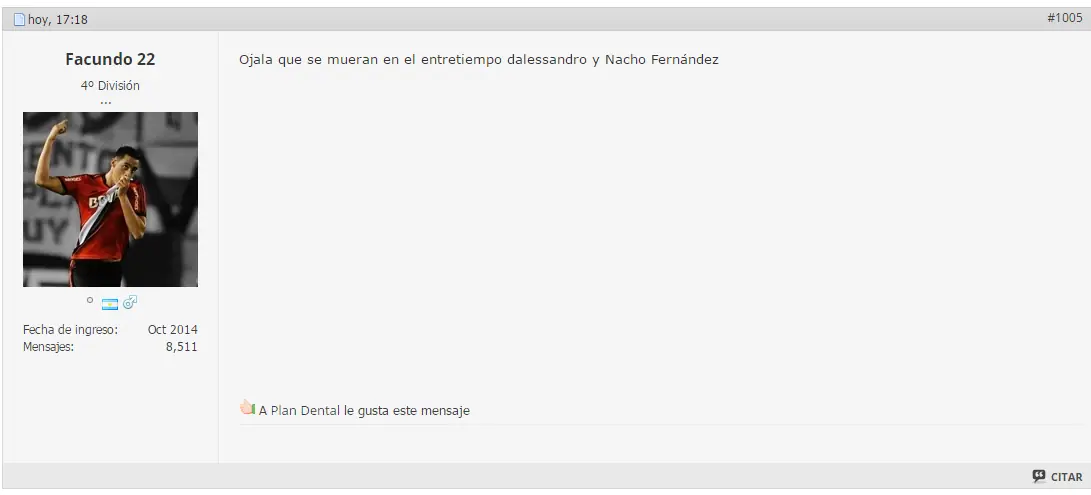Click the Oct 2014 join date
Image resolution: width=1091 pixels, height=495 pixels.
[x=173, y=329]
